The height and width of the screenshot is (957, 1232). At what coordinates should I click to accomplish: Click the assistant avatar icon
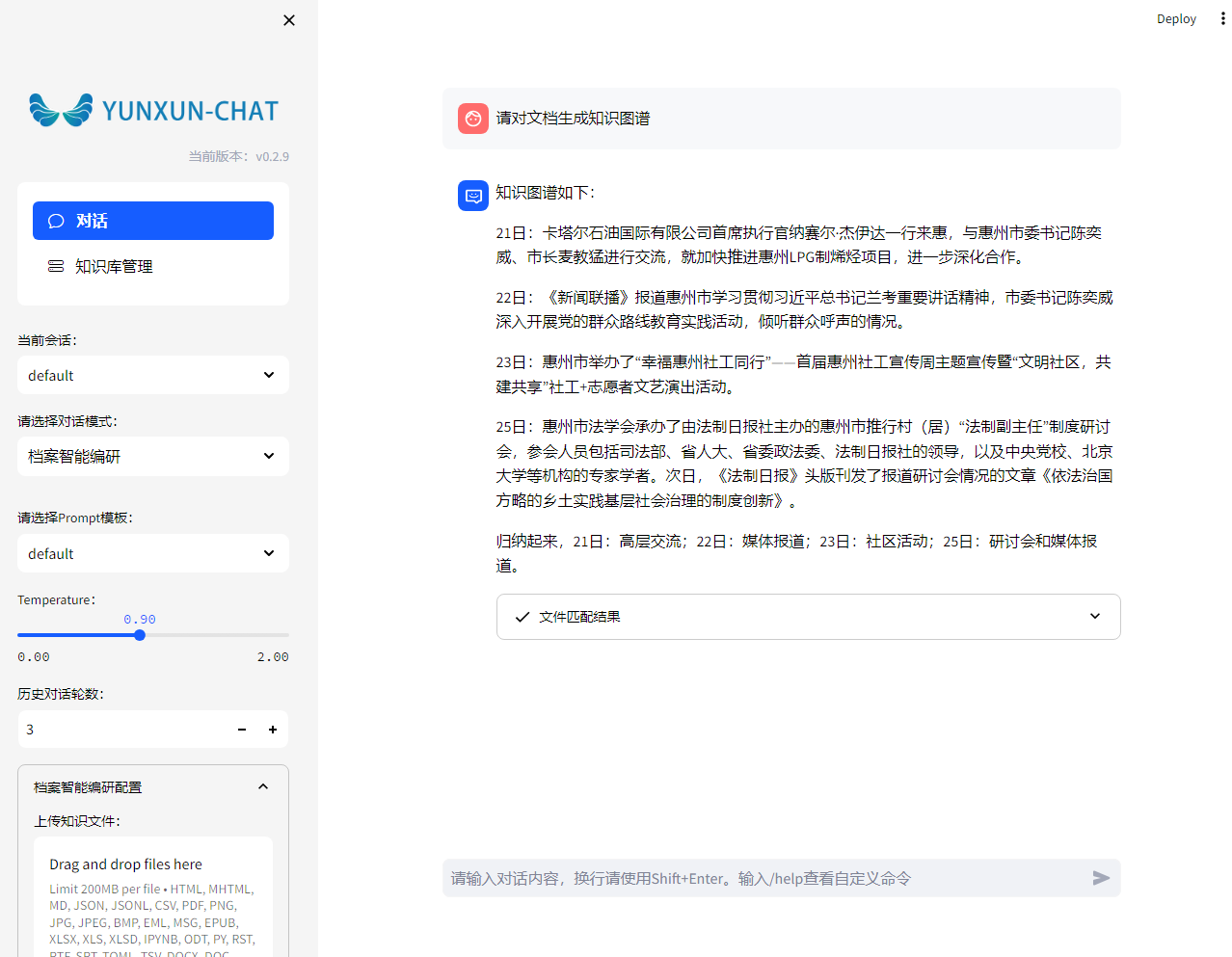coord(473,196)
